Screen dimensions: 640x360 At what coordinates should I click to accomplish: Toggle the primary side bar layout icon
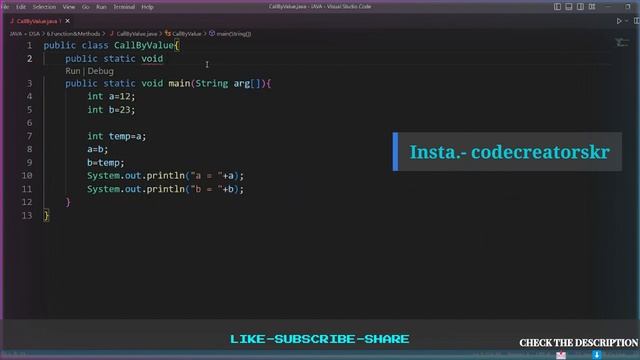coord(557,7)
